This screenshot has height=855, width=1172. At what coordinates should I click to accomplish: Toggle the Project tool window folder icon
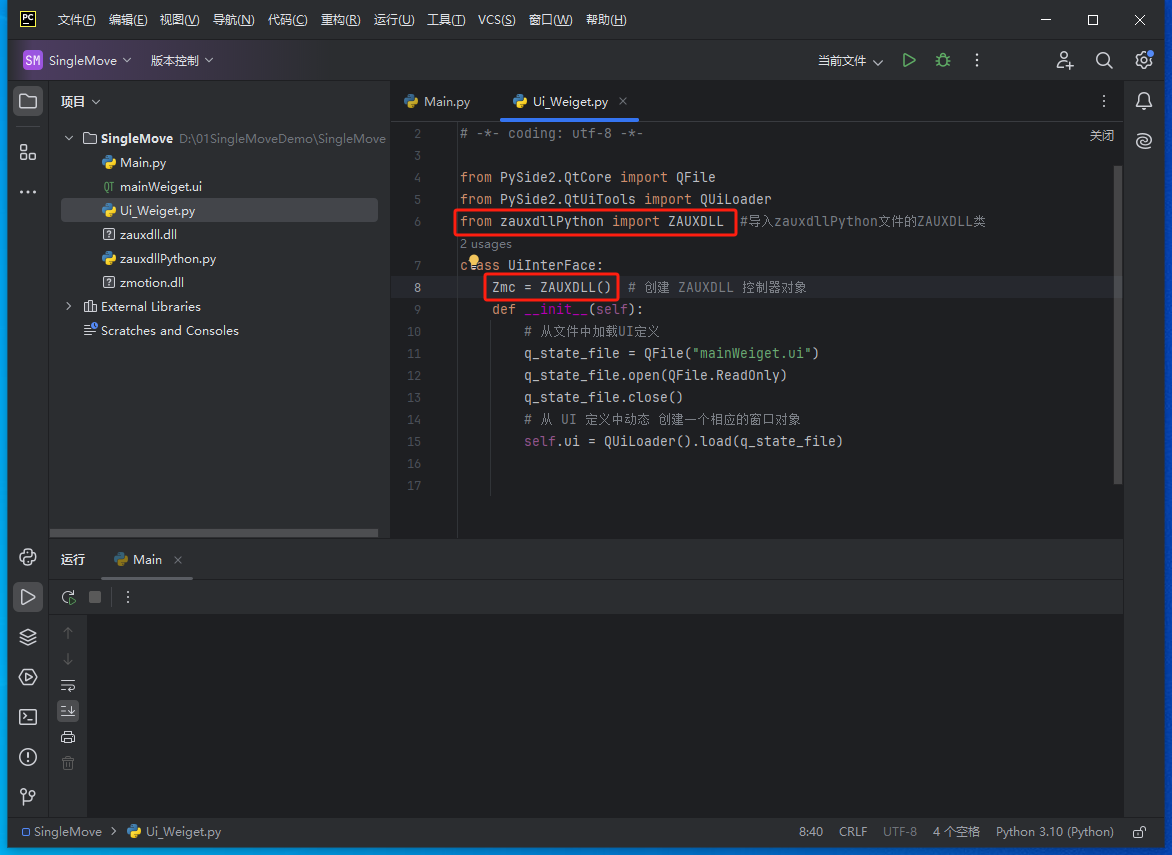click(x=28, y=101)
